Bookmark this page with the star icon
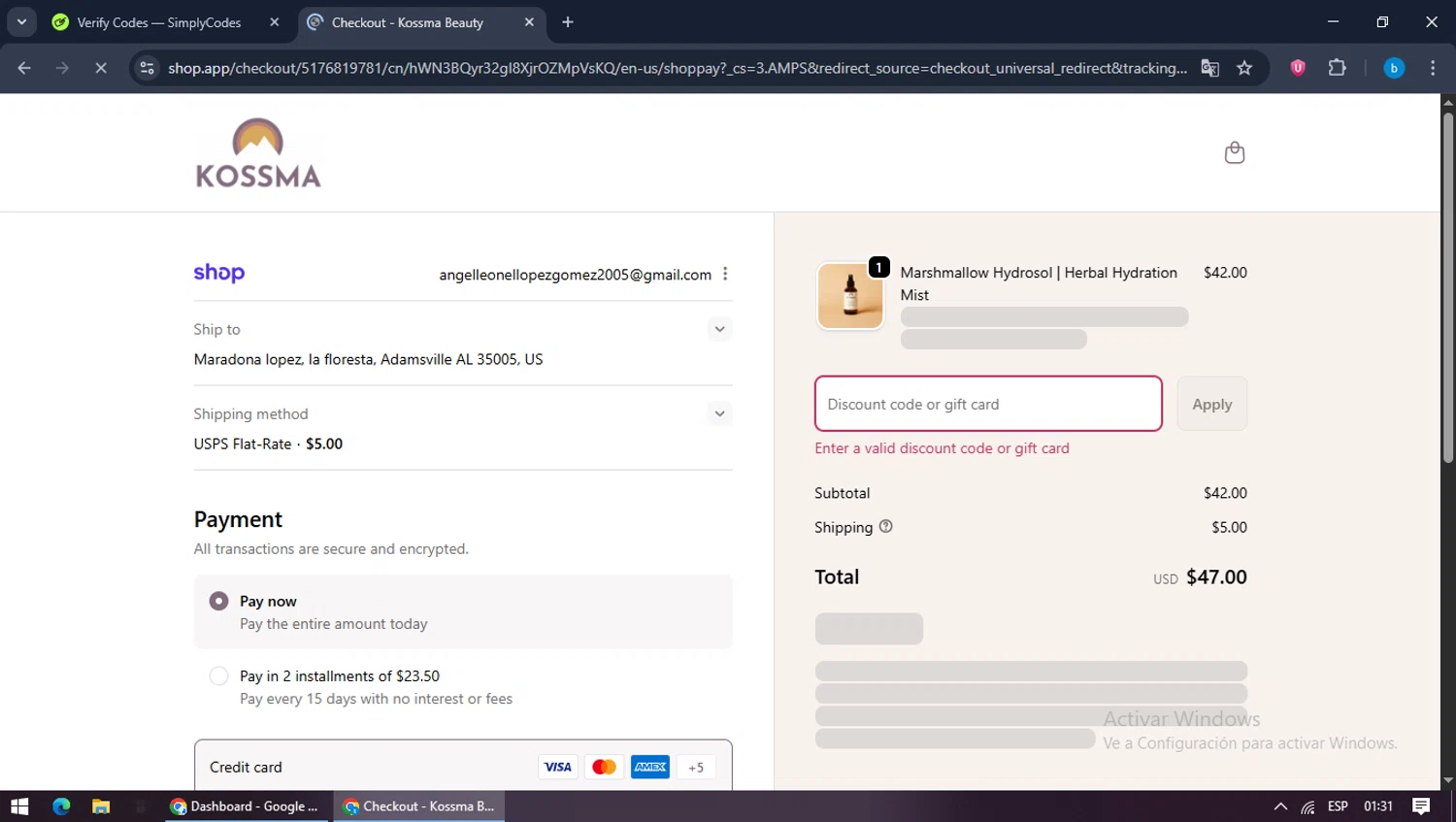Image resolution: width=1456 pixels, height=822 pixels. 1244,68
